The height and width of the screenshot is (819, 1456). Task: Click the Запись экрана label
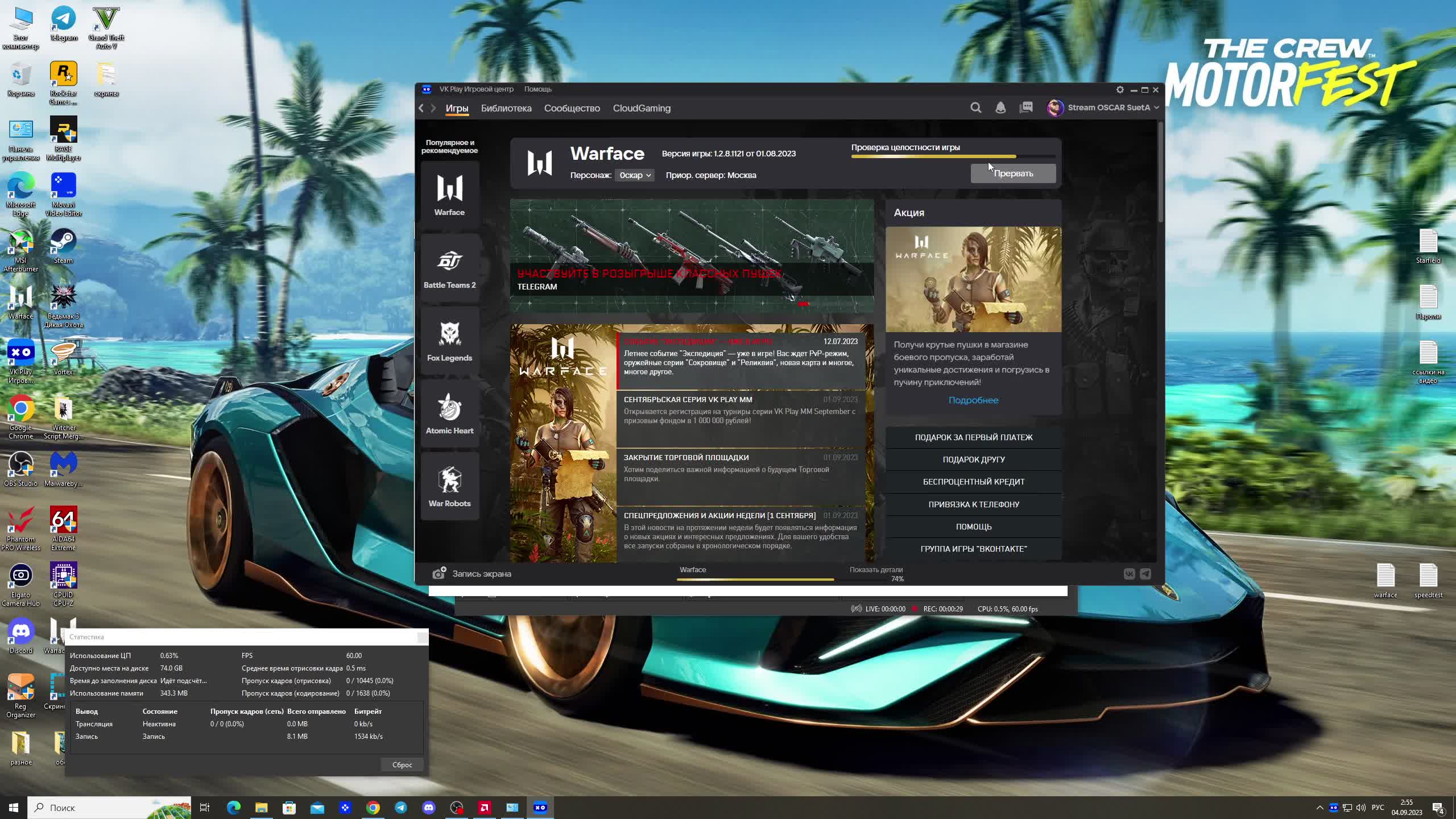[x=481, y=573]
